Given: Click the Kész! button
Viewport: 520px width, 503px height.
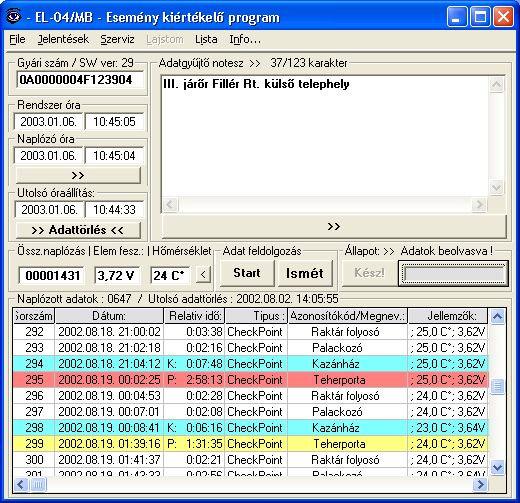Looking at the screenshot, I should point(369,273).
